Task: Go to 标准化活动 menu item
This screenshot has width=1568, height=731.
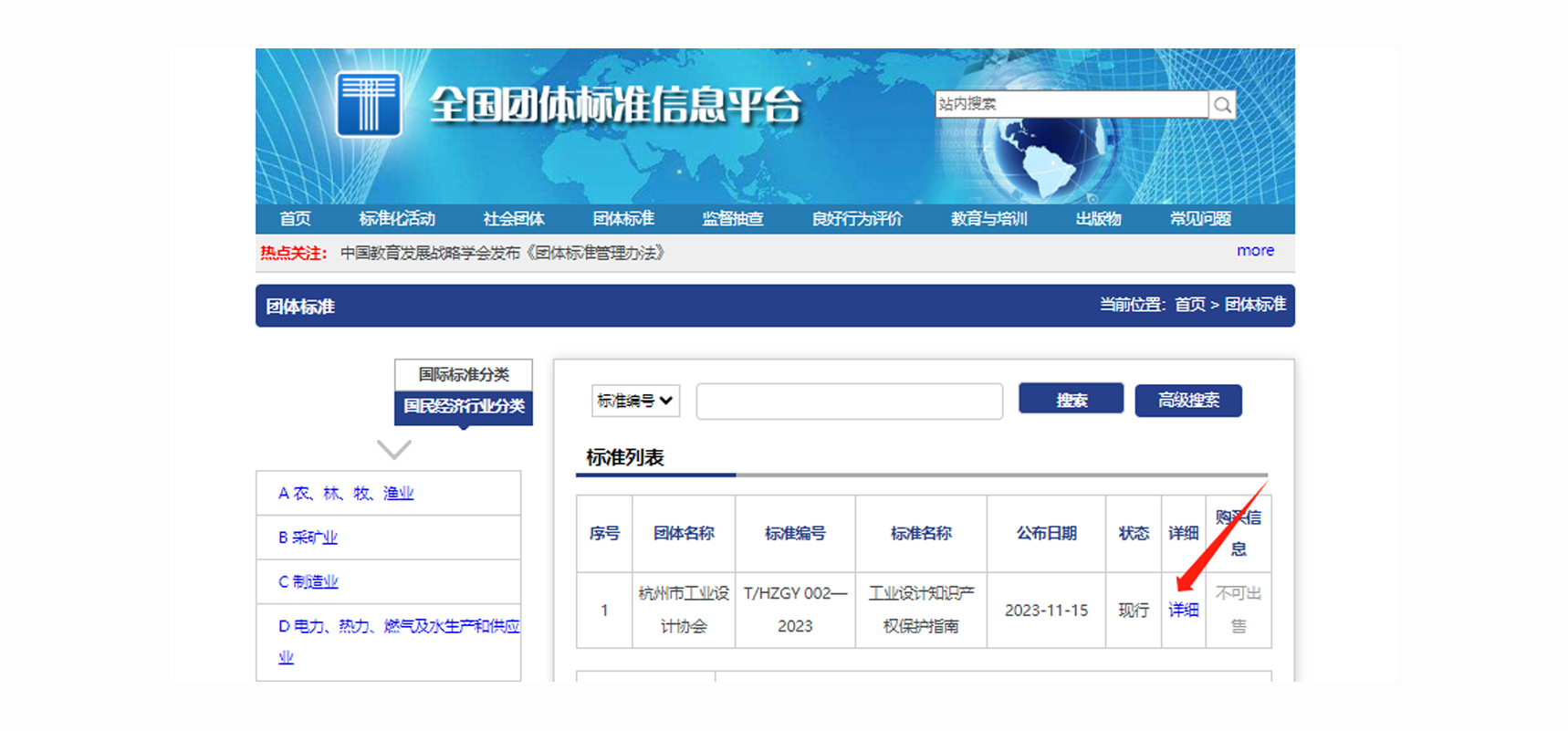Action: (397, 219)
